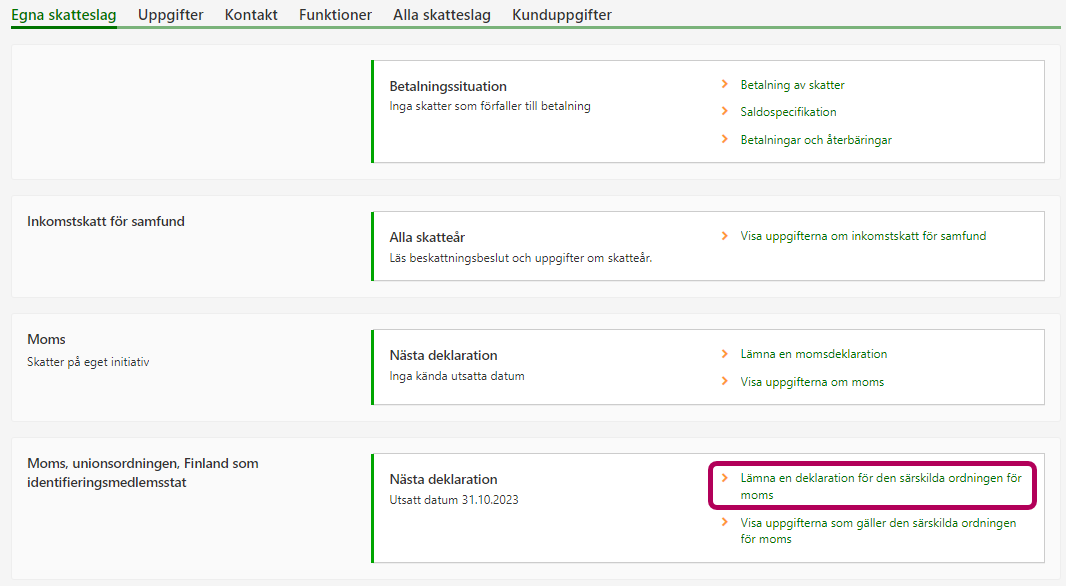Click Nästa deklaration with date 31.10.2023

[x=443, y=479]
